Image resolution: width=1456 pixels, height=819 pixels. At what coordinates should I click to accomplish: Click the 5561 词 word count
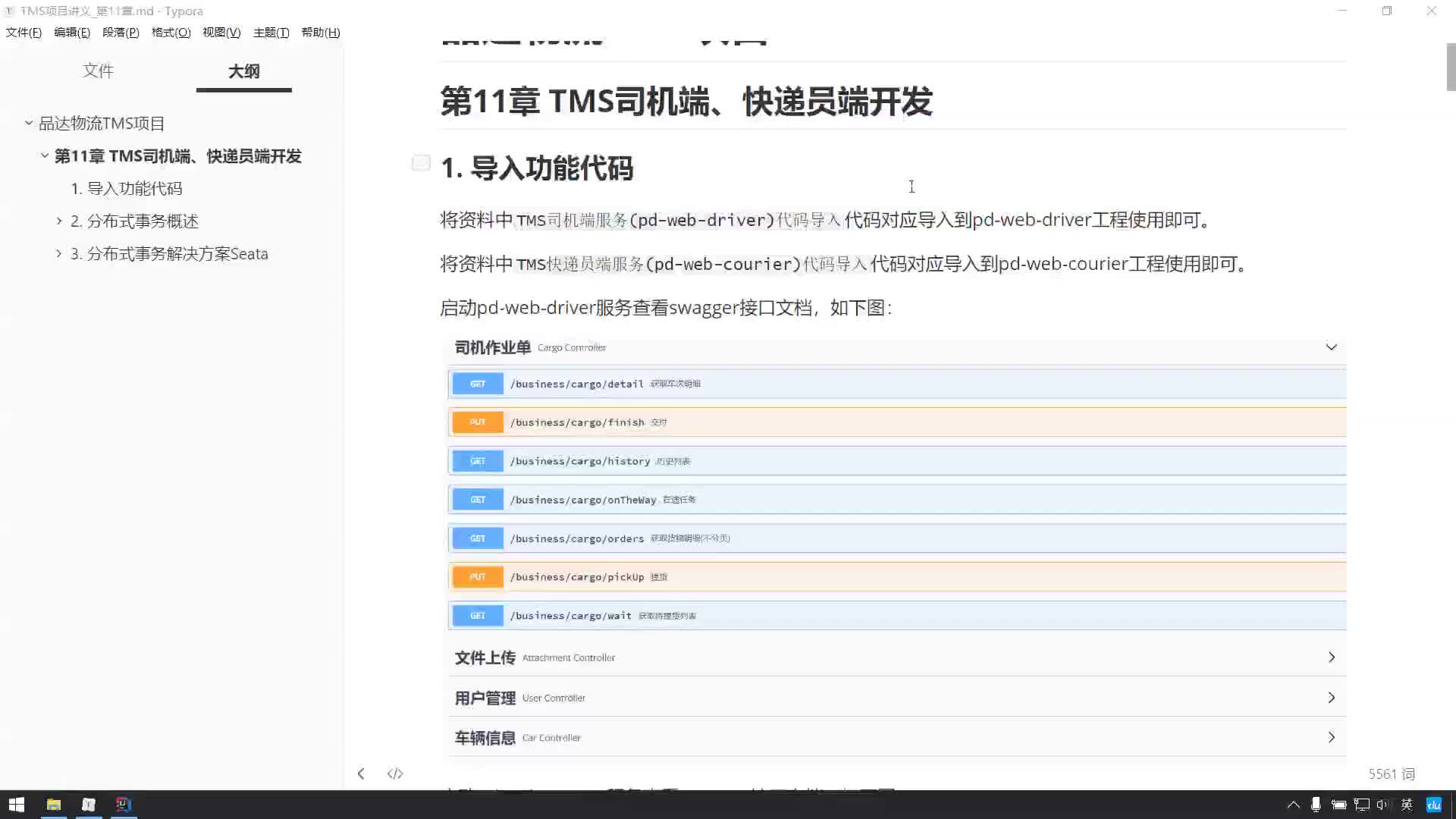1392,773
